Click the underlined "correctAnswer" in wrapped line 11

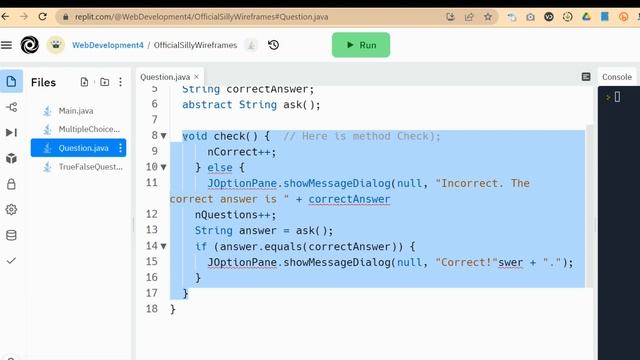(349, 199)
